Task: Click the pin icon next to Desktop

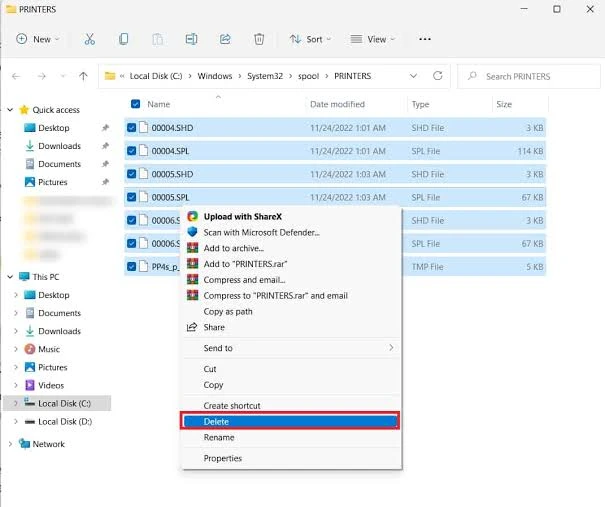Action: pyautogui.click(x=105, y=128)
